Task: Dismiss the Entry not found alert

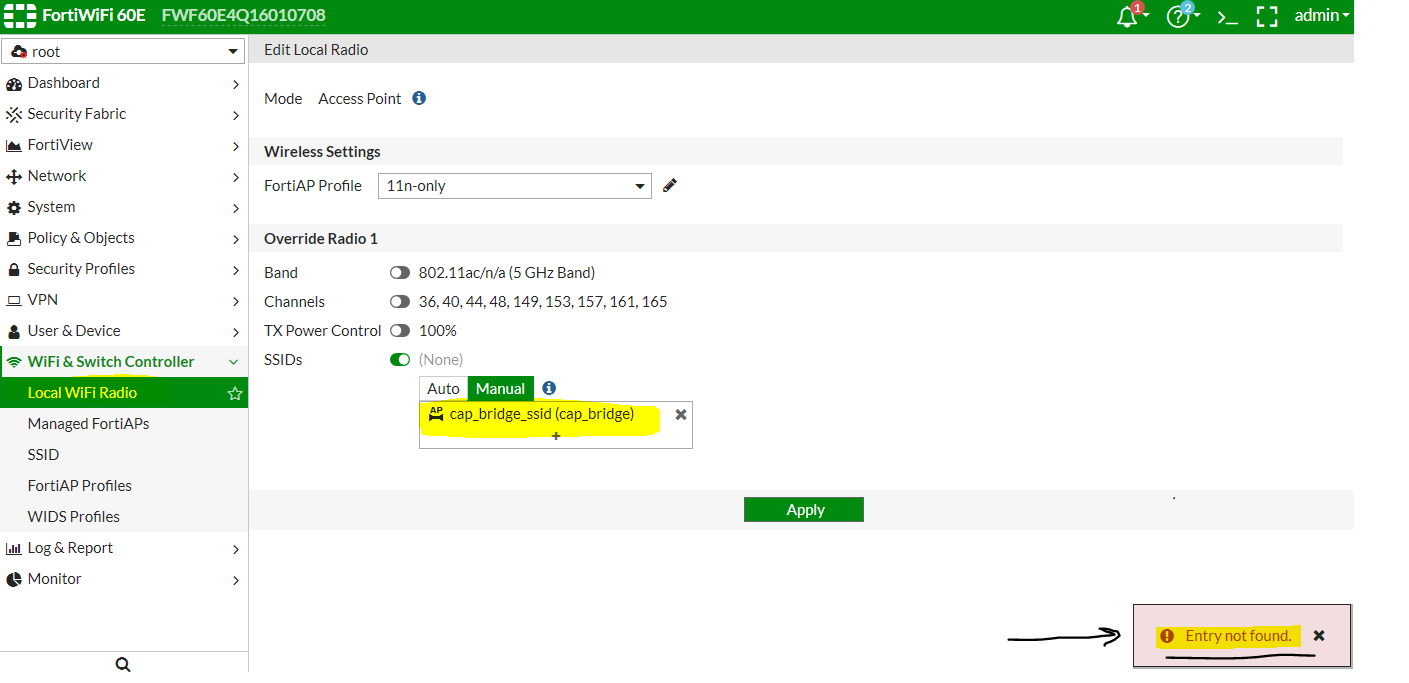Action: [1319, 635]
